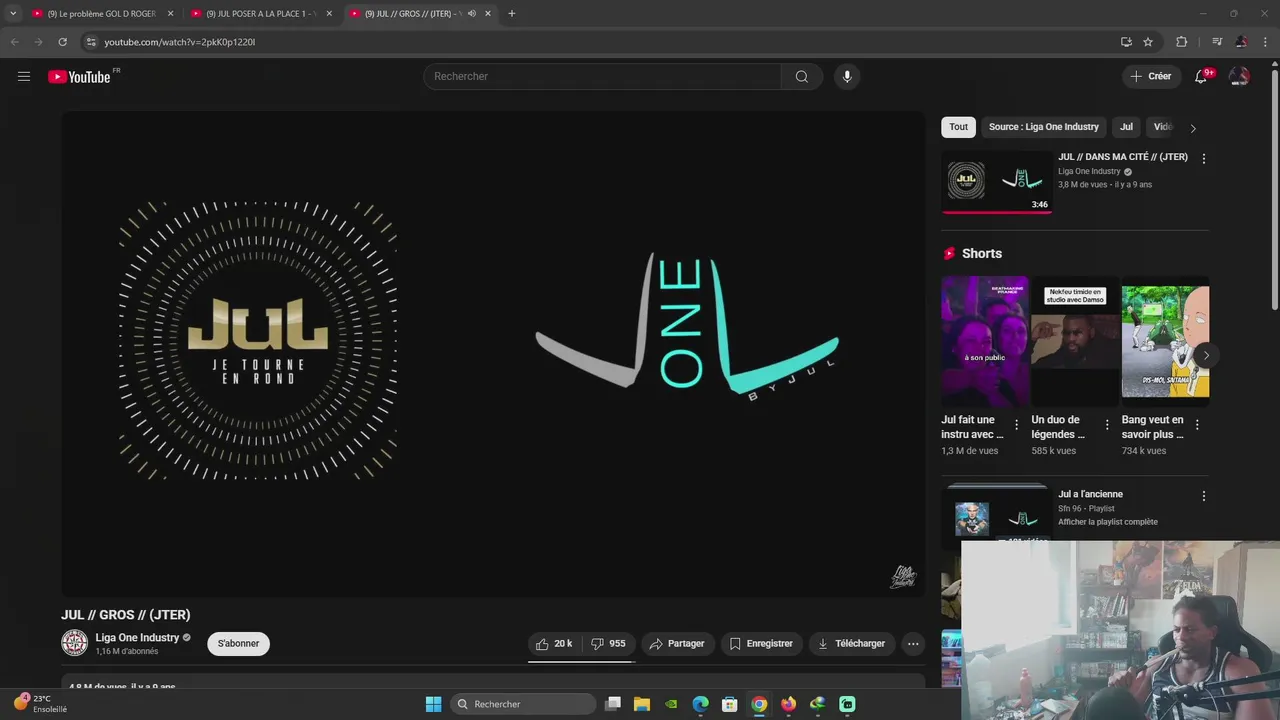Click the search magnifier button
Viewport: 1280px width, 720px height.
[801, 77]
